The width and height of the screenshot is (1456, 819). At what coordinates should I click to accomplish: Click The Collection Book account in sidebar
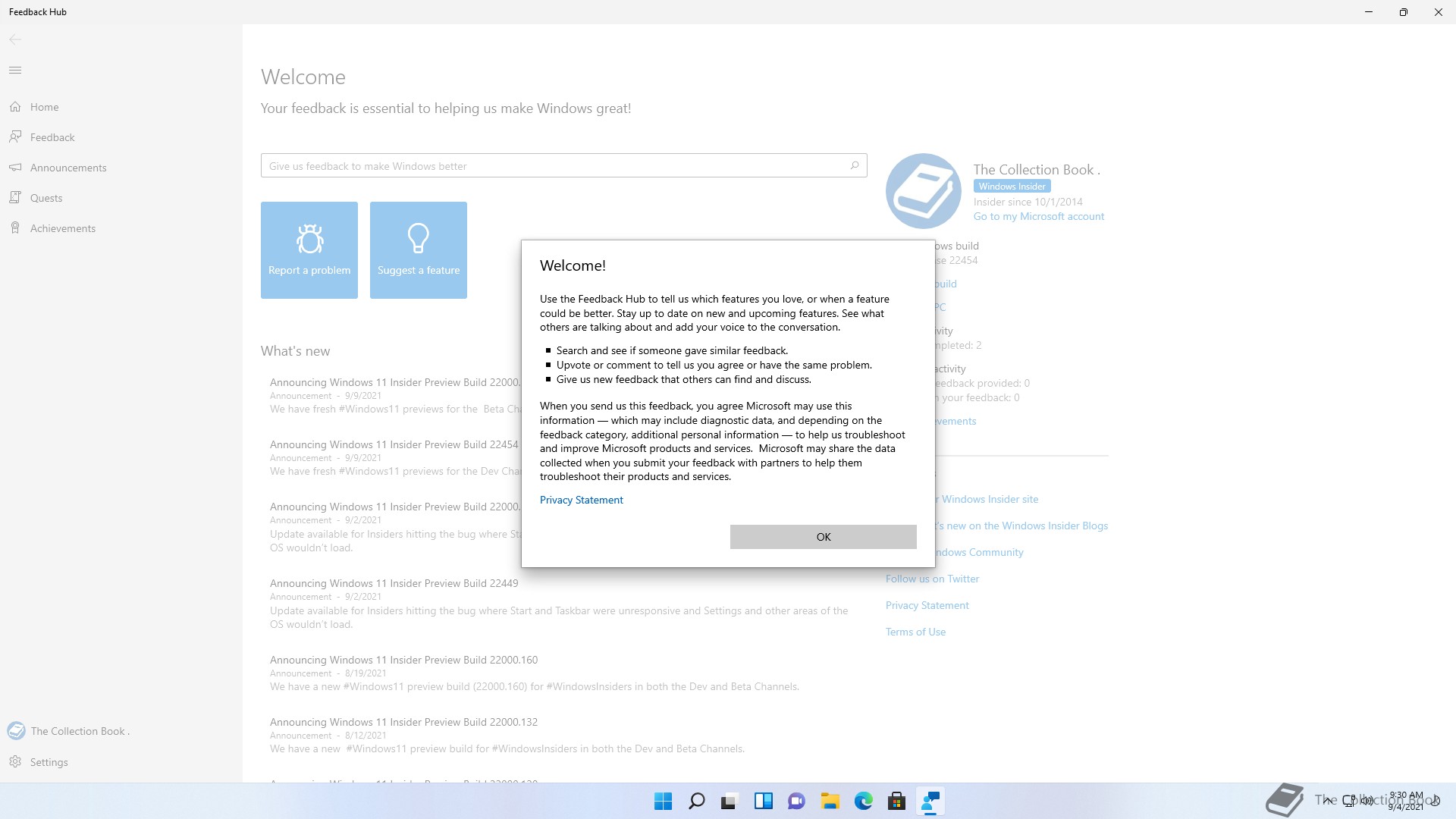point(80,731)
